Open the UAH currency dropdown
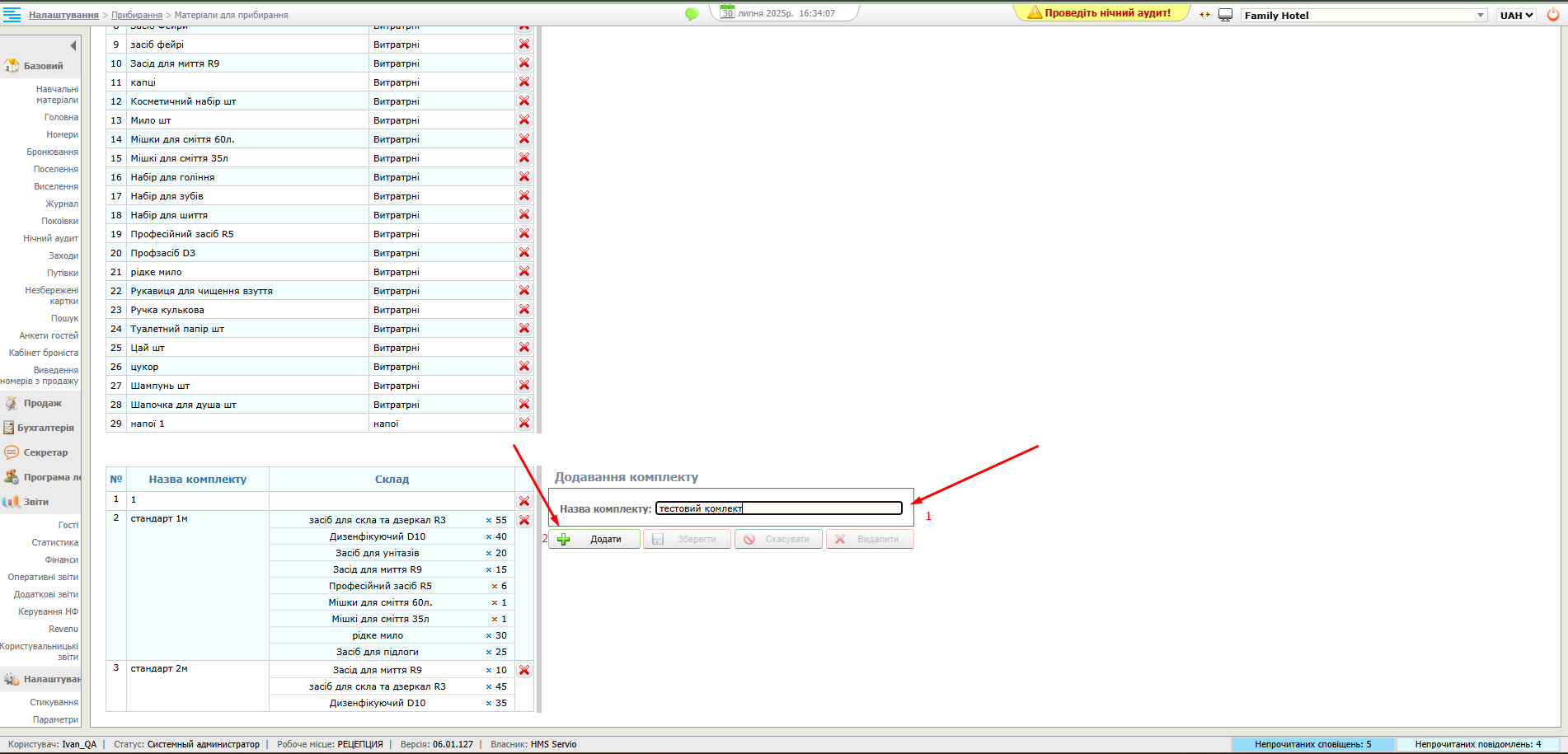Image resolution: width=1568 pixels, height=754 pixels. (1516, 16)
